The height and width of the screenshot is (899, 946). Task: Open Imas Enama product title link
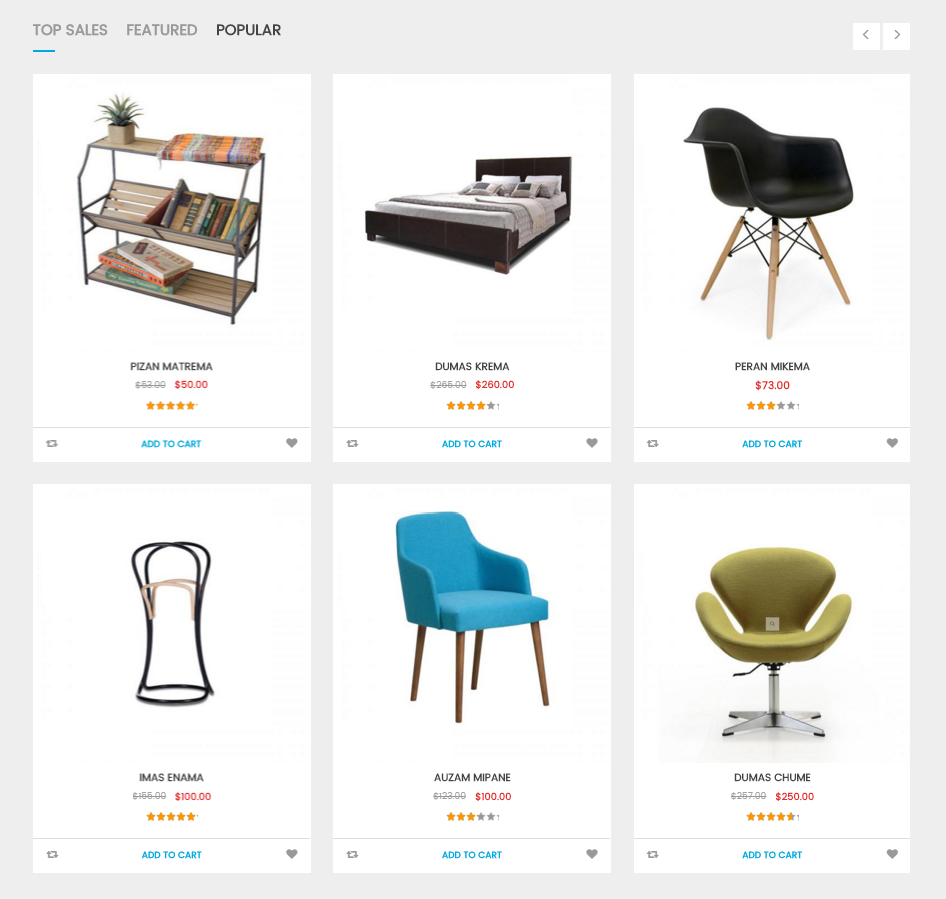(171, 778)
